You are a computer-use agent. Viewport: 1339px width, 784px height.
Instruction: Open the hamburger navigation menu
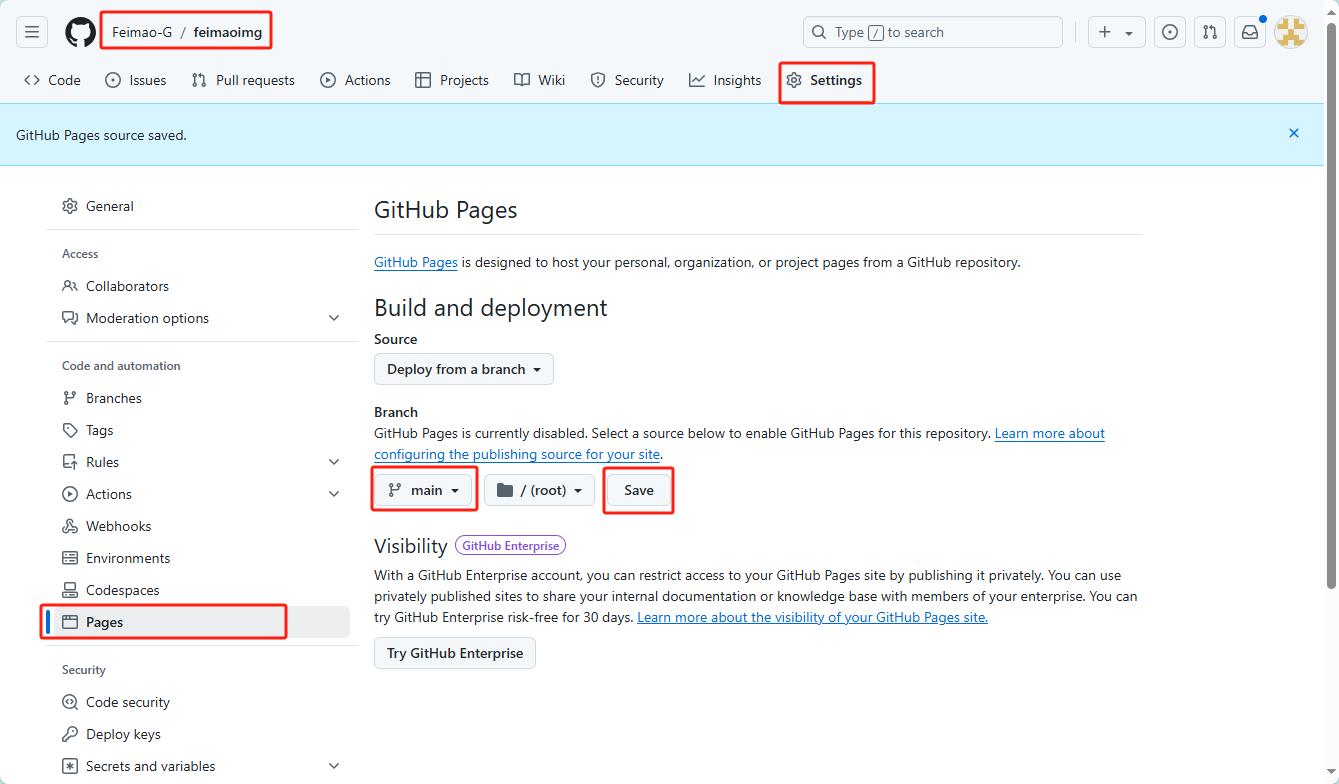click(32, 32)
